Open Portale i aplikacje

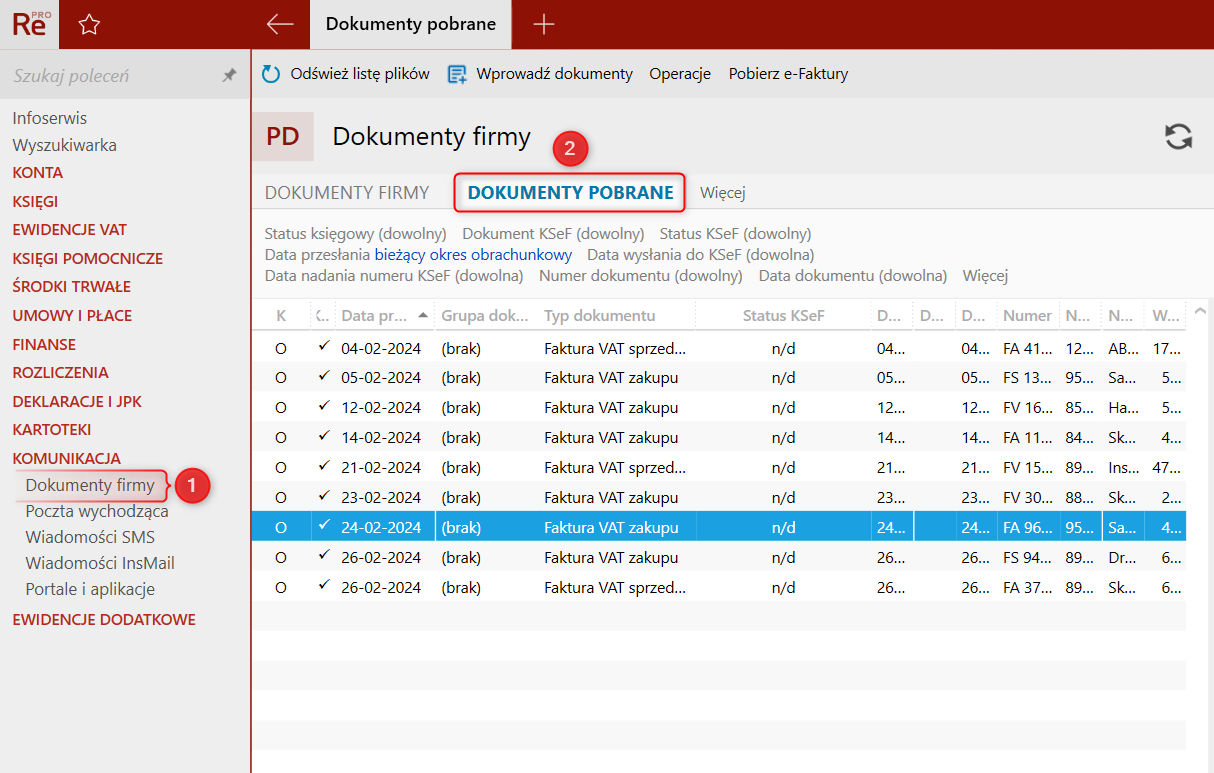[x=90, y=589]
